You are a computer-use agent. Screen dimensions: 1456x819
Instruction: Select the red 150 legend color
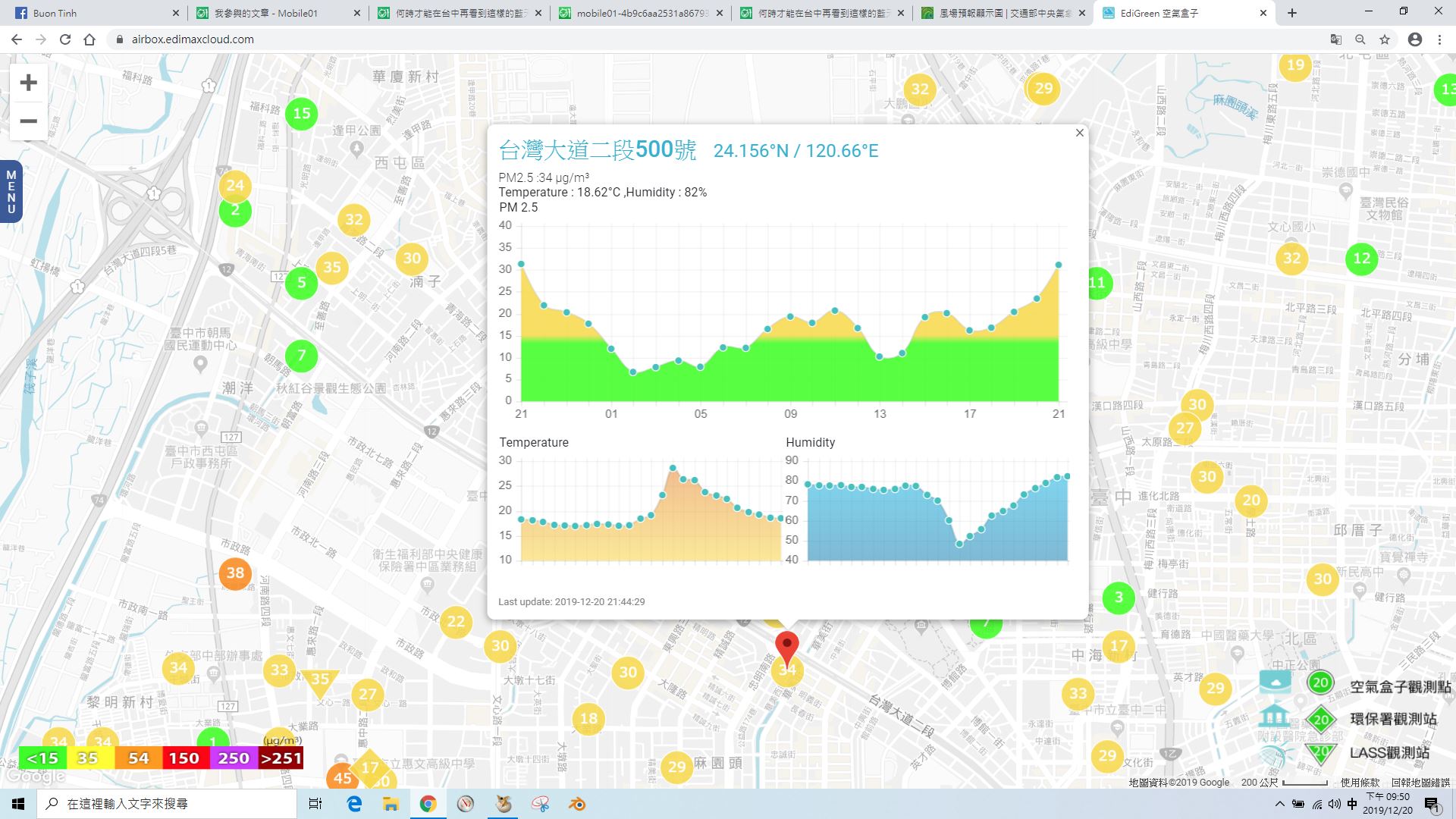(x=184, y=758)
